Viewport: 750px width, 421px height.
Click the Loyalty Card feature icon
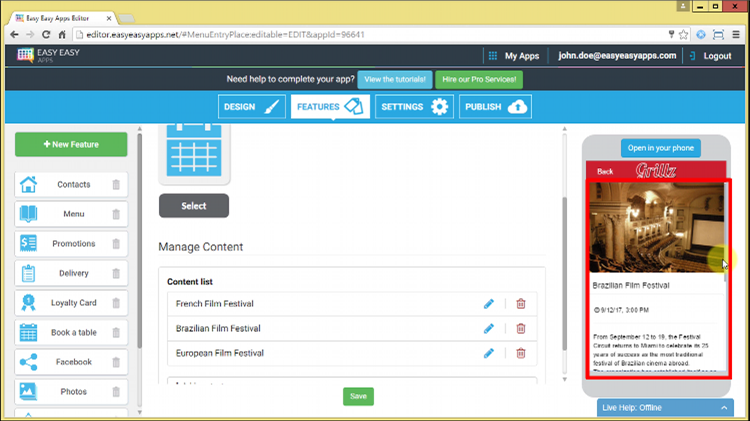pyautogui.click(x=28, y=303)
